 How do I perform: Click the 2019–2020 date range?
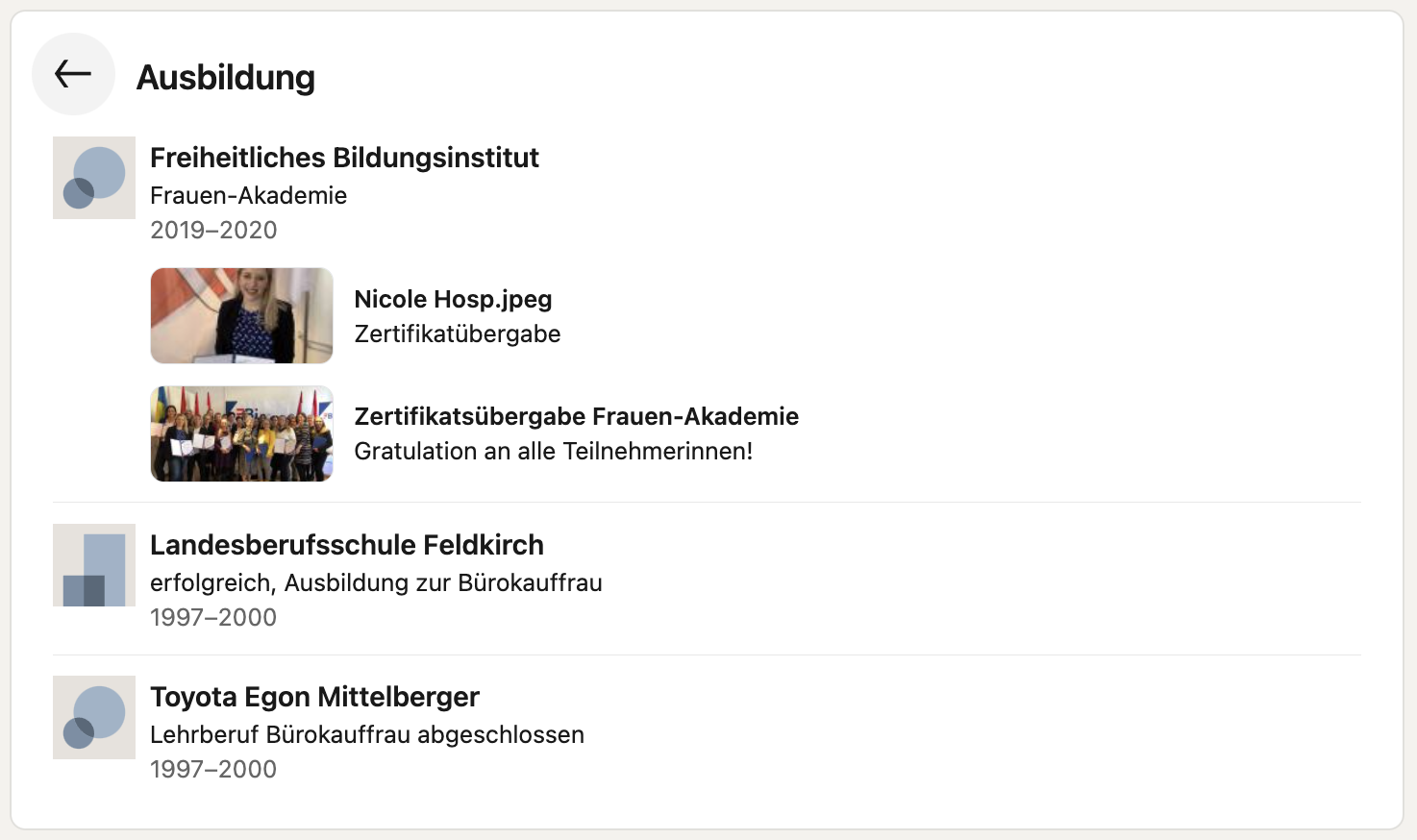[x=213, y=230]
